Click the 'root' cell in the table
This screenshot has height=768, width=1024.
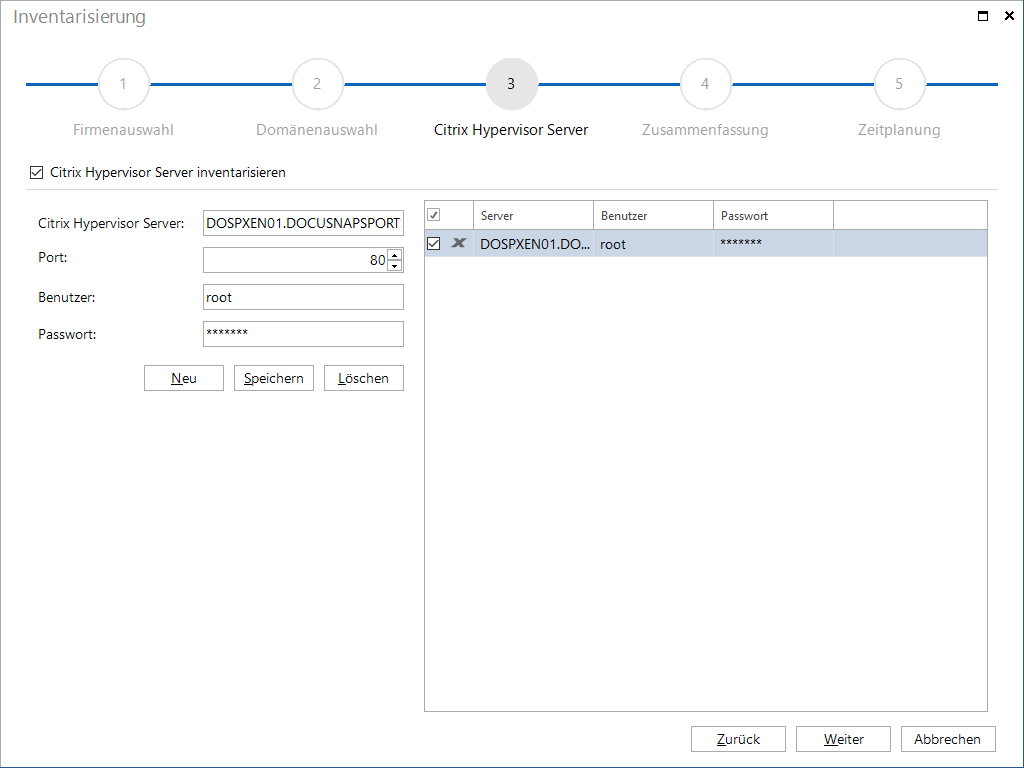pos(653,244)
